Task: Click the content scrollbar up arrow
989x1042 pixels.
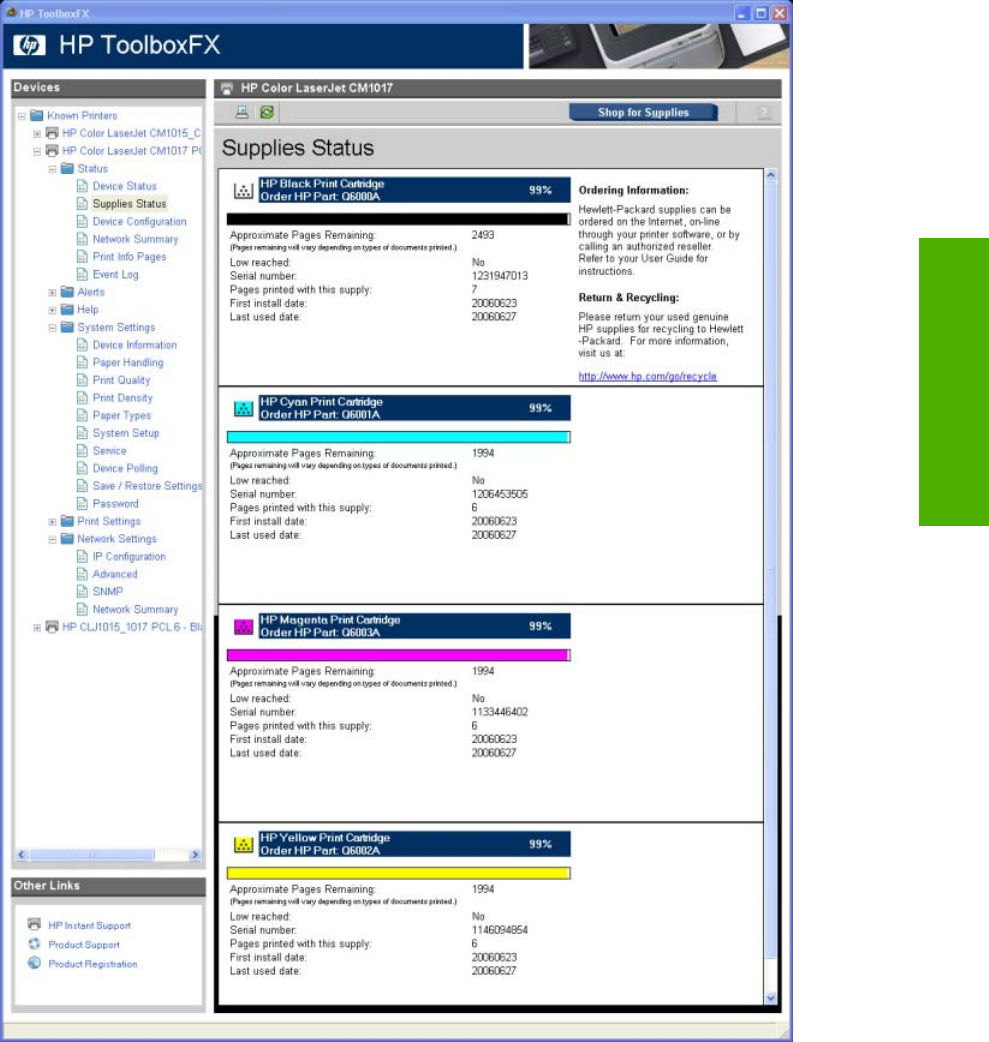Action: click(x=771, y=175)
